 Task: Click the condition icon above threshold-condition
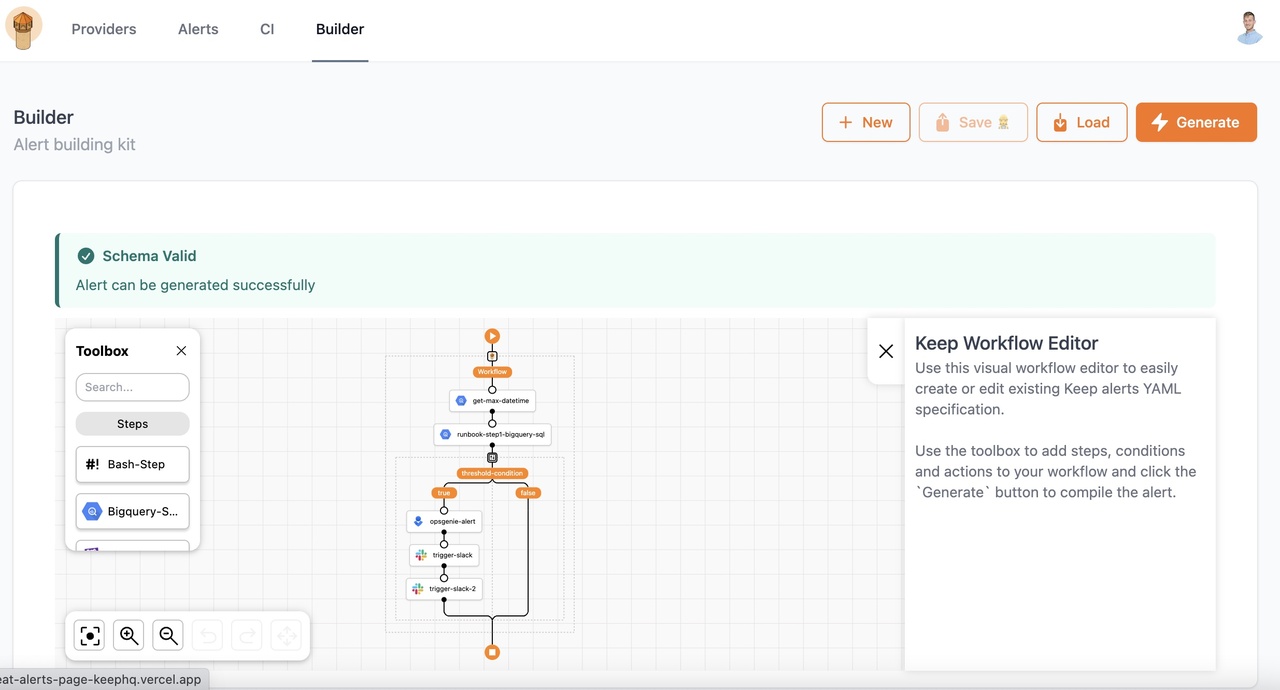[492, 457]
